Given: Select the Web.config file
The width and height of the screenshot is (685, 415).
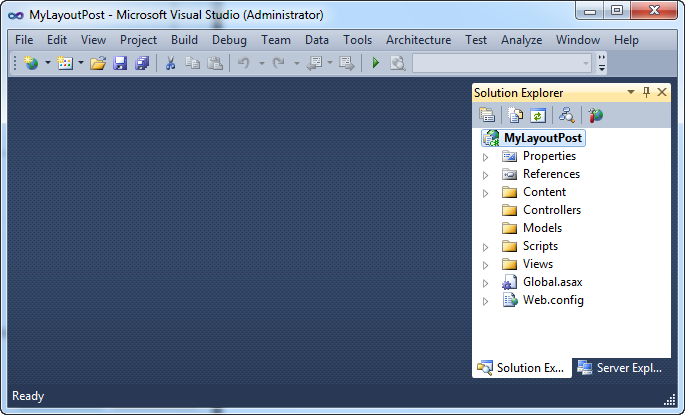Looking at the screenshot, I should click(543, 300).
